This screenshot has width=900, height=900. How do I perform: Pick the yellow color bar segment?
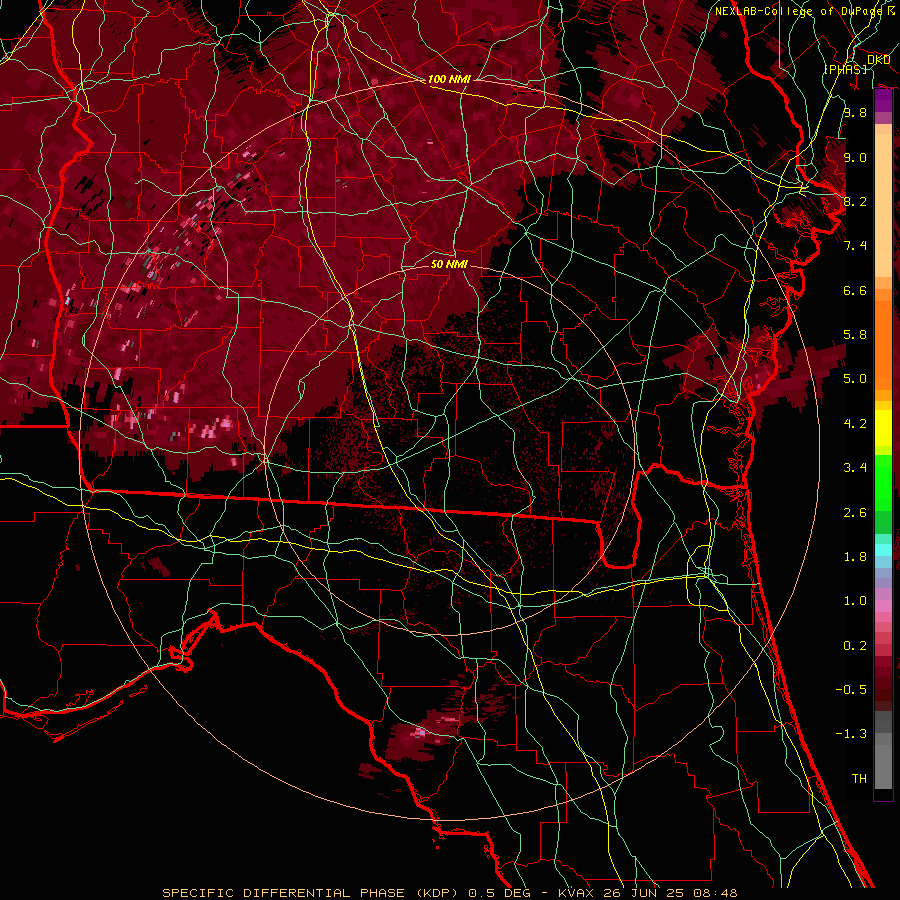[883, 428]
